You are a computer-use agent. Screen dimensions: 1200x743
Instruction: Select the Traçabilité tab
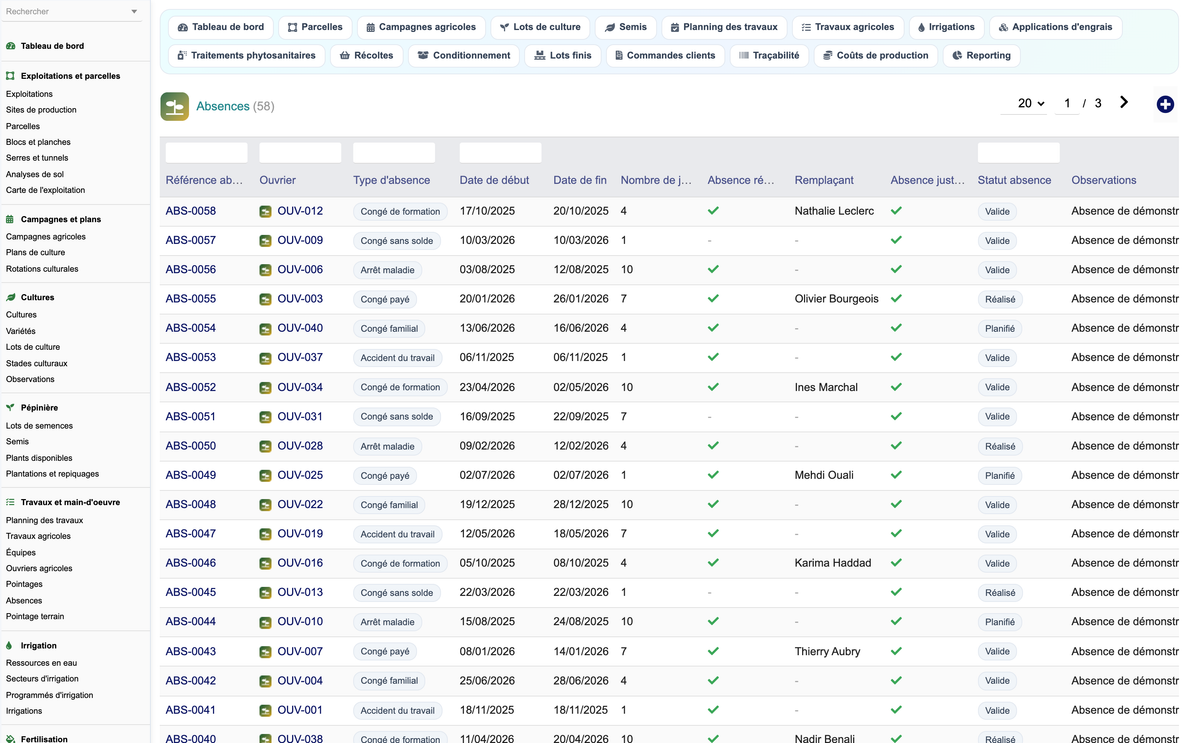769,56
